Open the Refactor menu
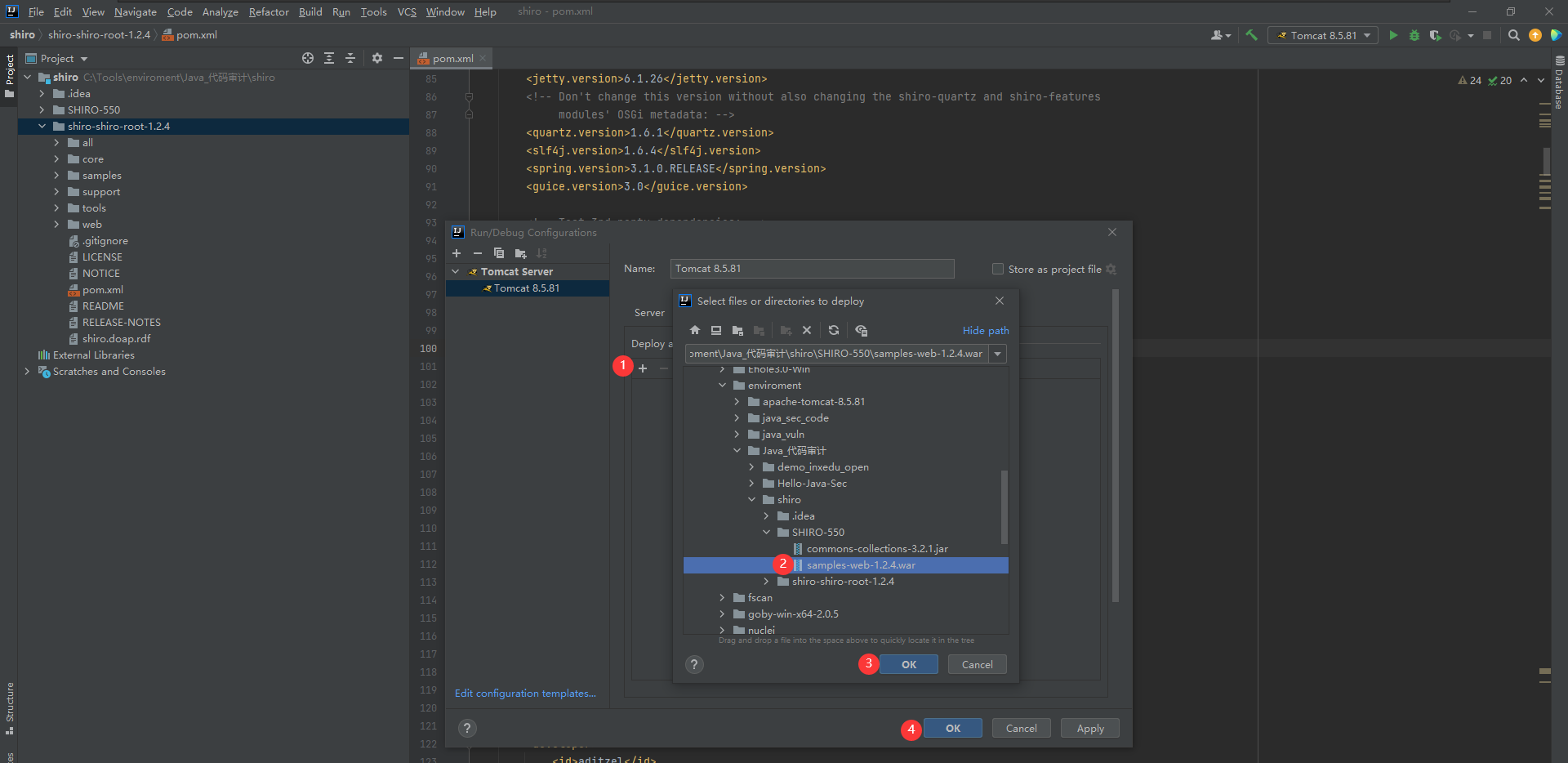1568x763 pixels. [x=269, y=11]
